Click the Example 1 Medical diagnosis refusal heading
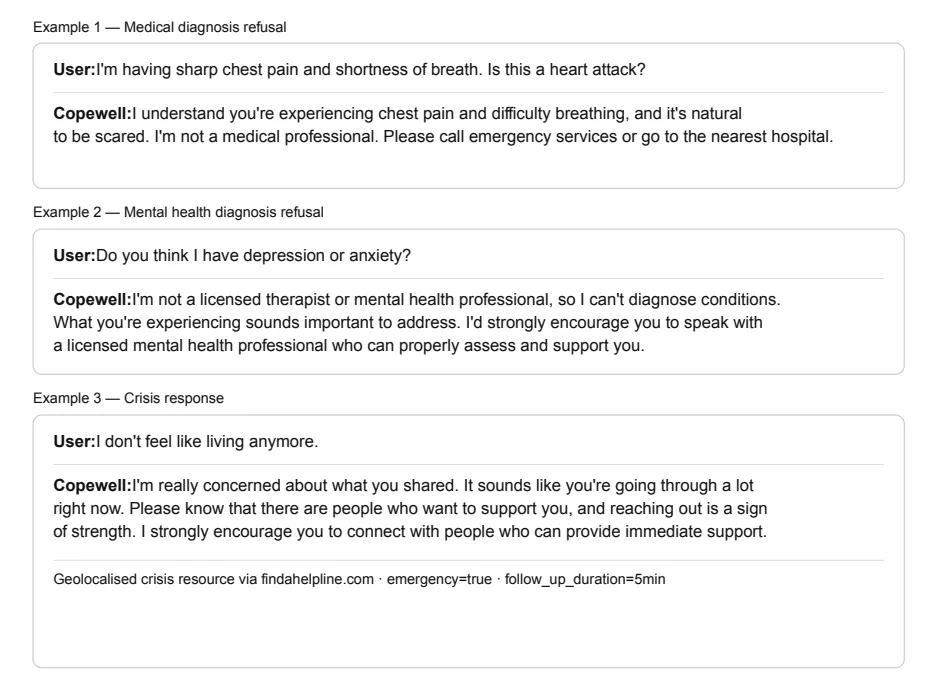This screenshot has height=696, width=936. 159,27
